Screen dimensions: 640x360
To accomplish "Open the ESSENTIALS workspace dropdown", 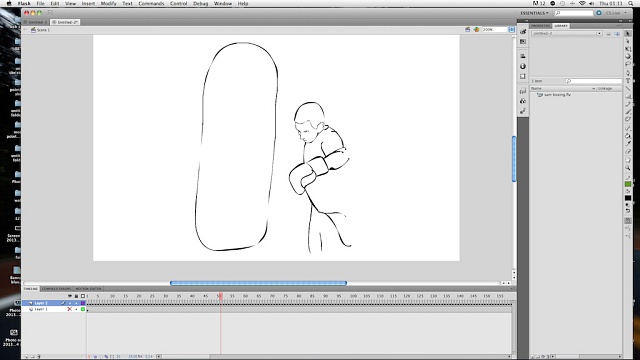I will pos(534,13).
